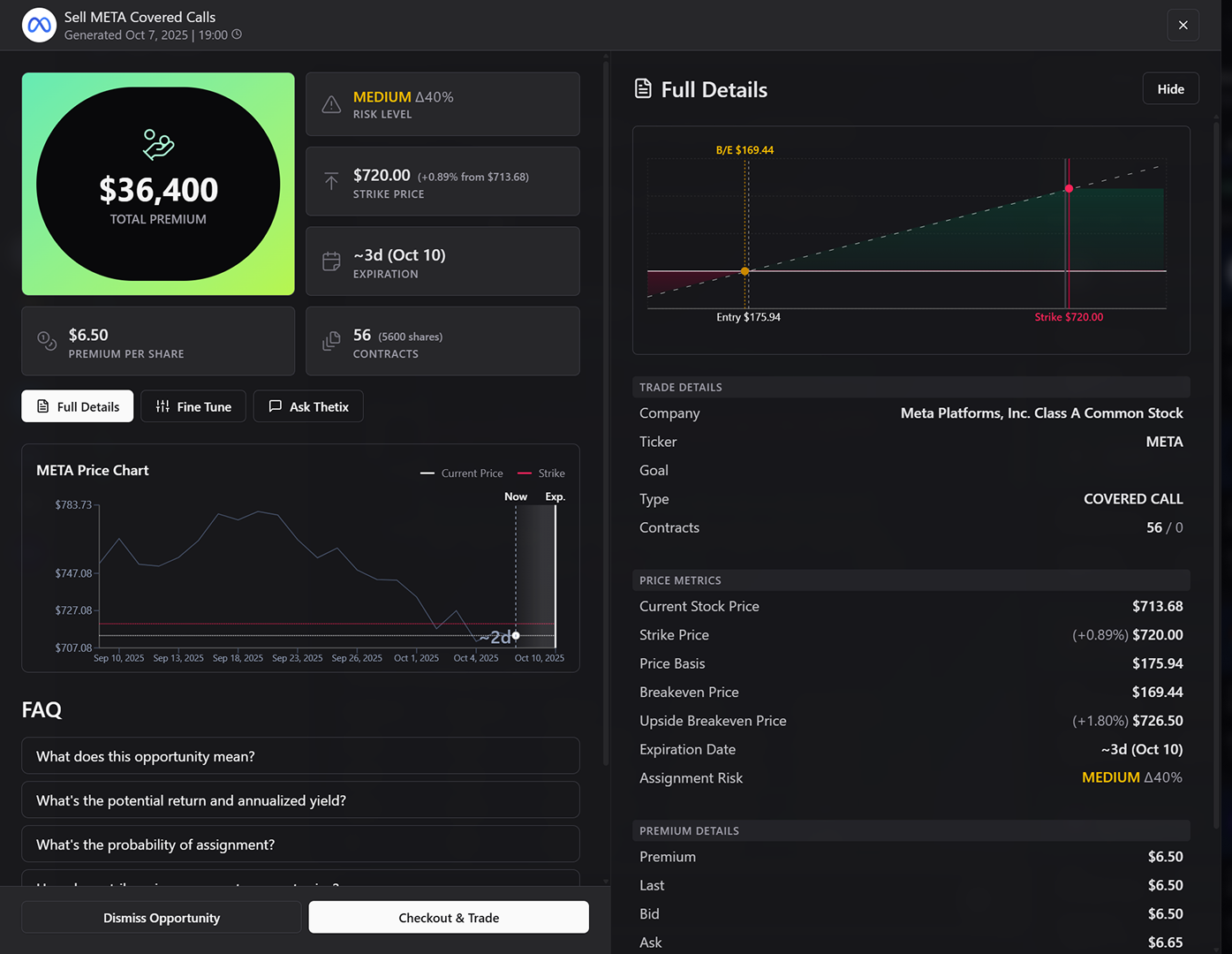
Task: Click the expiration calendar icon
Action: [331, 261]
